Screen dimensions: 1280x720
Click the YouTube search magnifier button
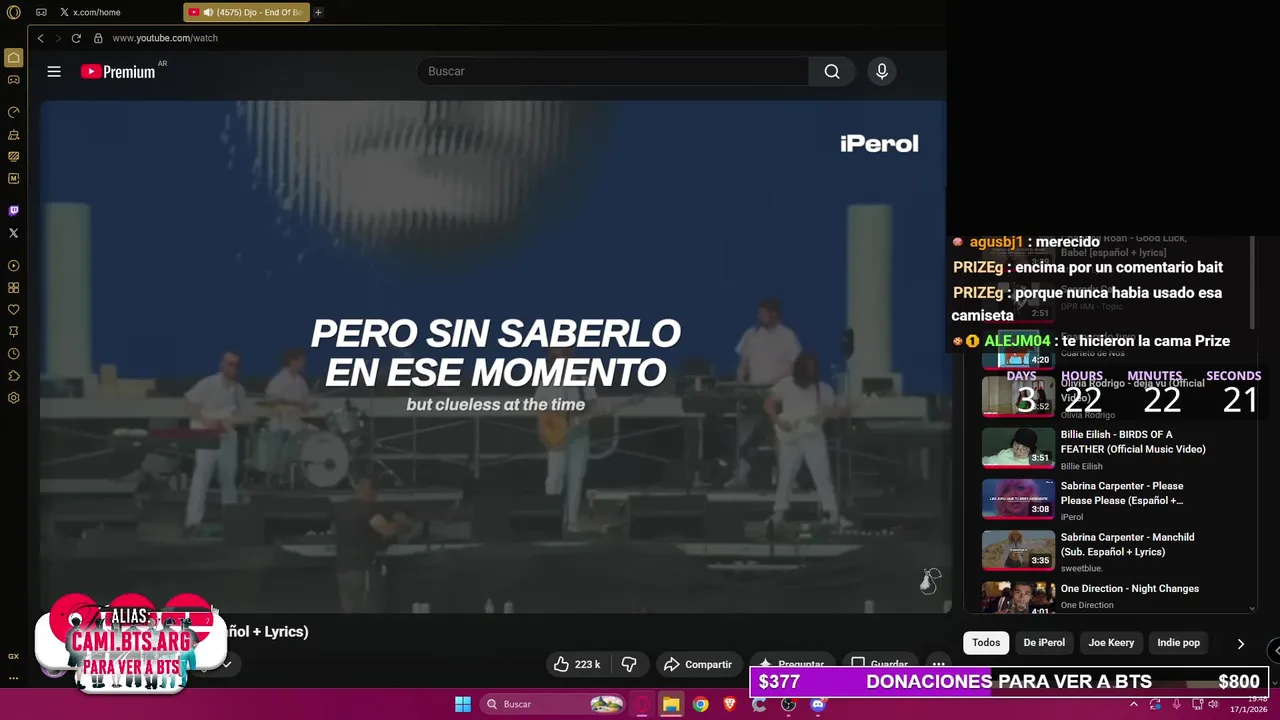832,71
